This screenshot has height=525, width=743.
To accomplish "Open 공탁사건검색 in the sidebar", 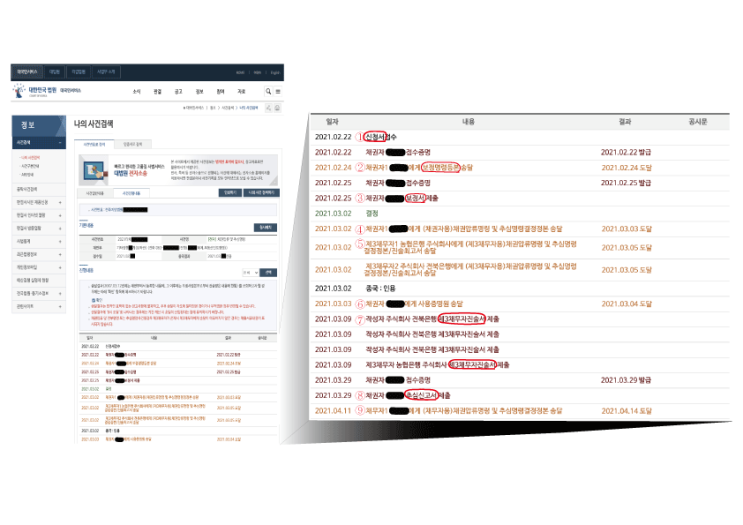I will (39, 189).
